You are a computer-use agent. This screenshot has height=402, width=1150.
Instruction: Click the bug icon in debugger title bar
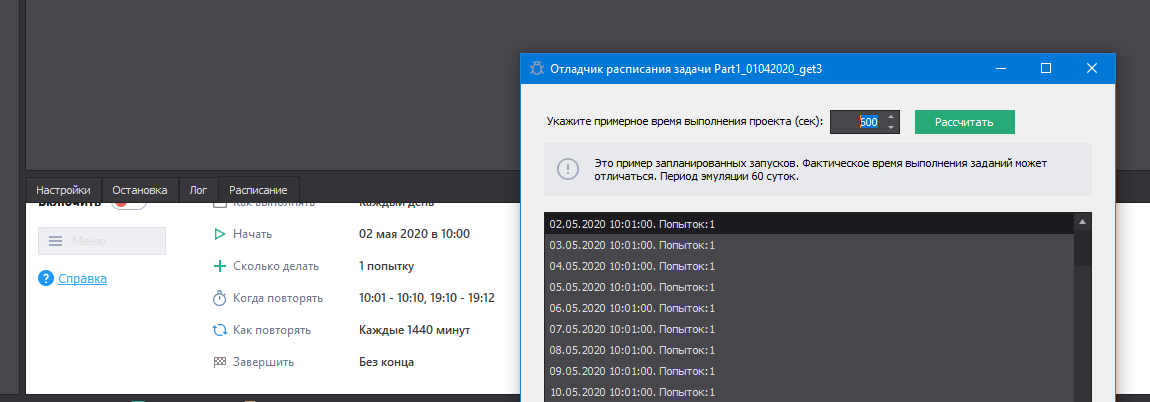point(537,69)
